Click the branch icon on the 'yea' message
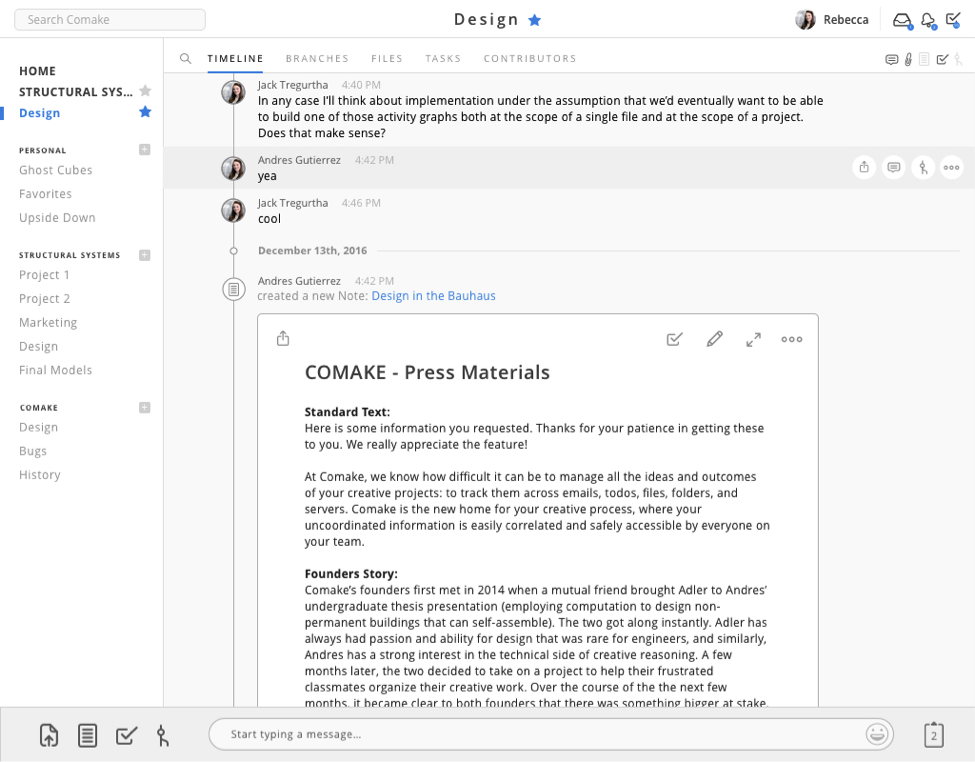This screenshot has height=762, width=975. tap(923, 168)
